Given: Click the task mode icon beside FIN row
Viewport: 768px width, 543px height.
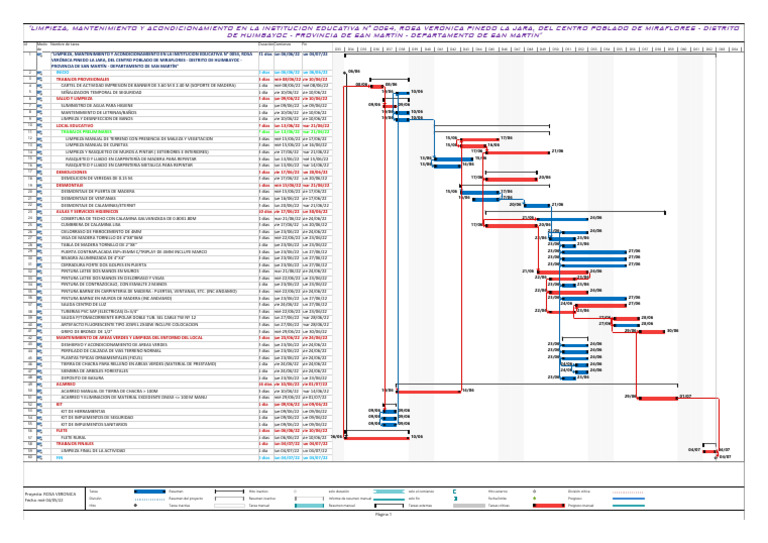Looking at the screenshot, I should 40,458.
